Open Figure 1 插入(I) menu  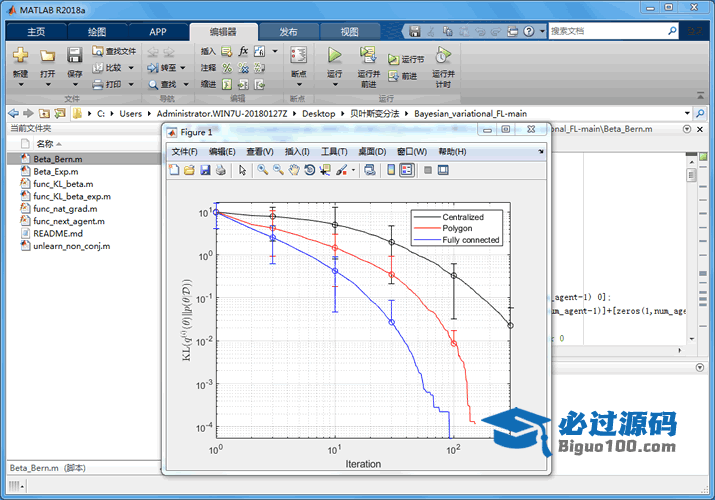(297, 152)
